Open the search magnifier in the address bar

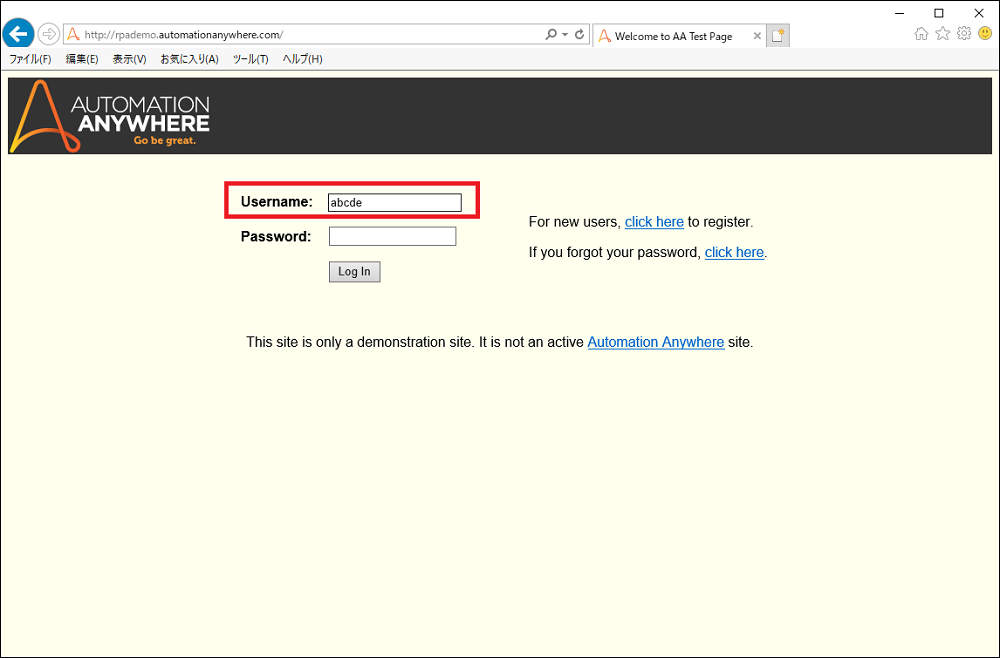[x=551, y=33]
